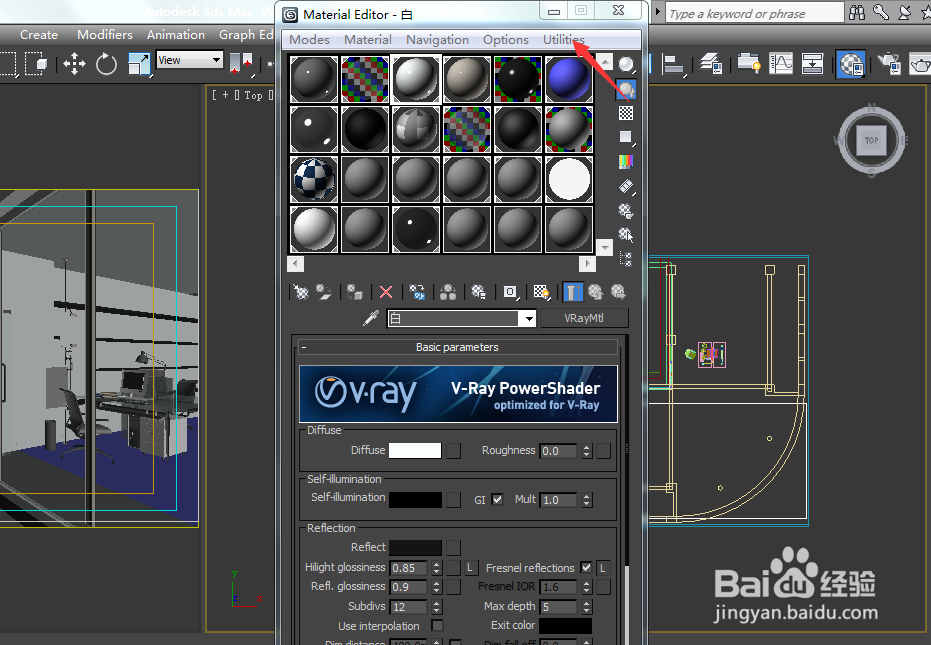Viewport: 931px width, 645px height.
Task: Click Reflect map button beside swatch
Action: [453, 548]
